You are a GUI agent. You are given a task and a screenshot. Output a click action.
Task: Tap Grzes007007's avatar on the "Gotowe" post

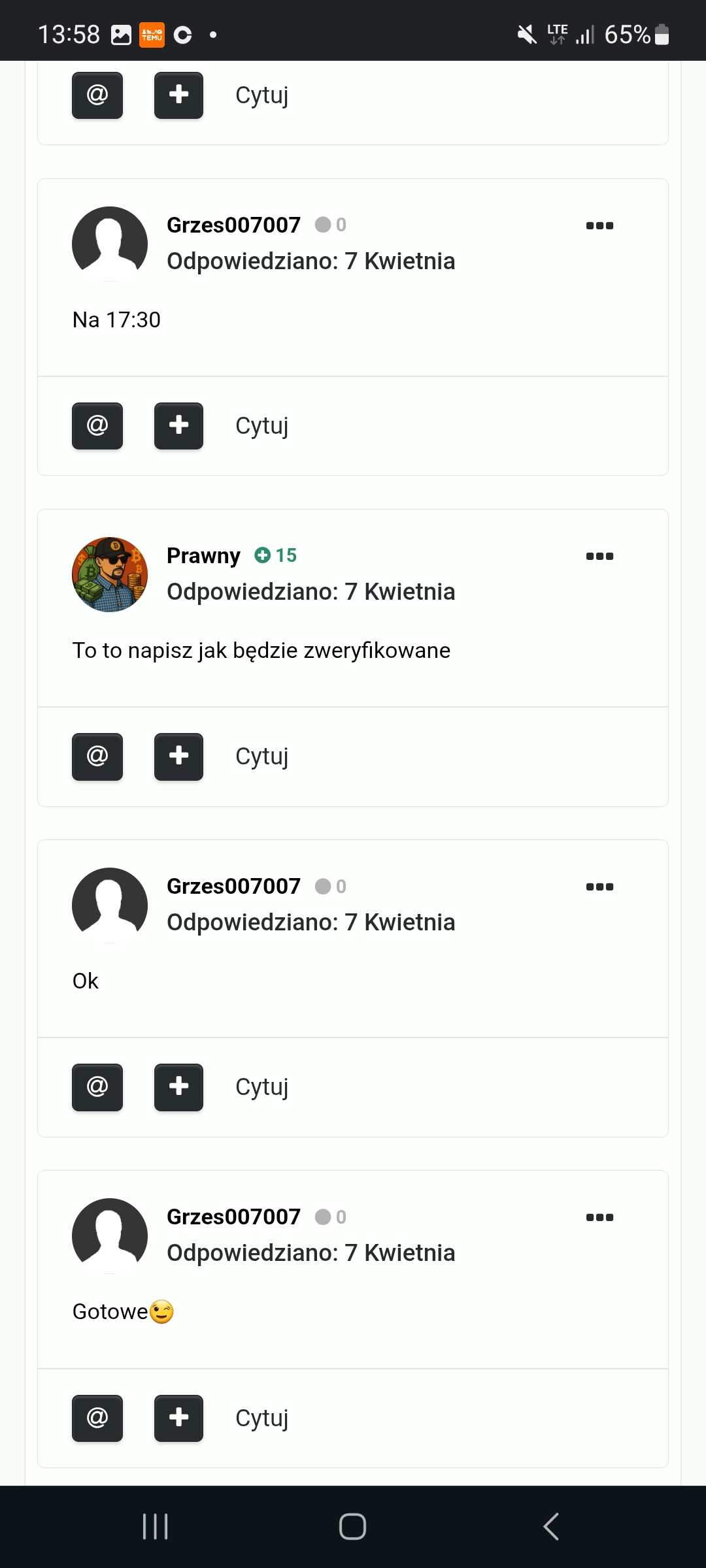[x=110, y=1236]
